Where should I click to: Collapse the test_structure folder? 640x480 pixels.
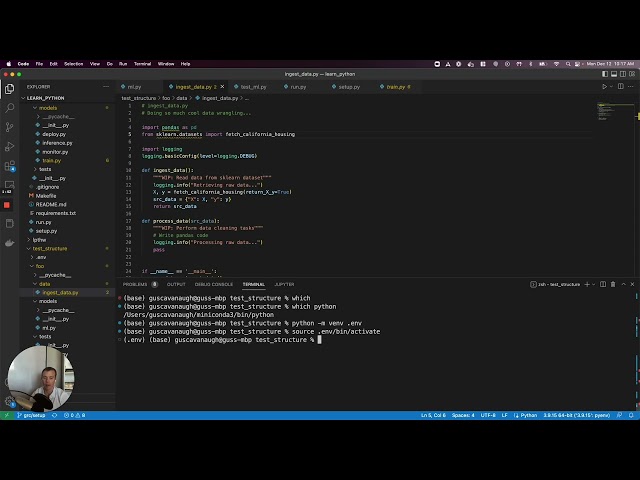pos(49,249)
